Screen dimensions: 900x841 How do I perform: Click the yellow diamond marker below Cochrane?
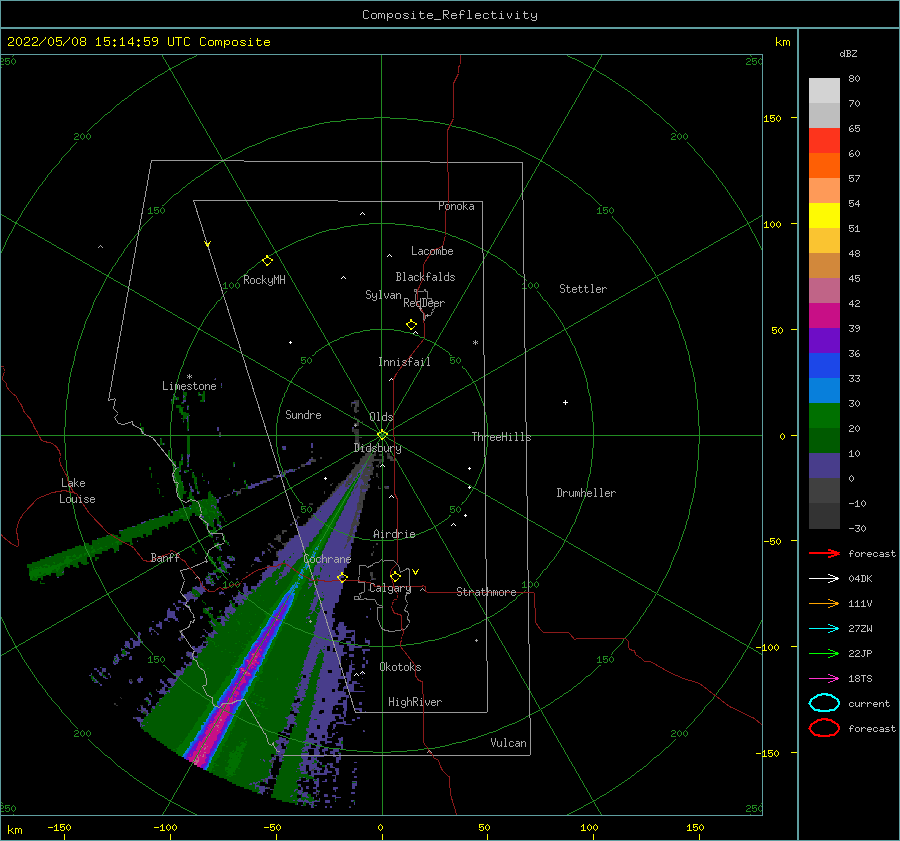pyautogui.click(x=342, y=578)
